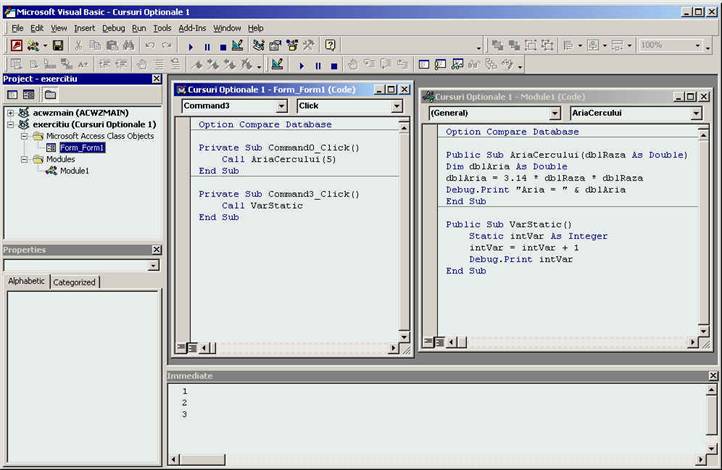Screen dimensions: 722x470
Task: Click the Insert Module toolbar icon
Action: (x=33, y=45)
